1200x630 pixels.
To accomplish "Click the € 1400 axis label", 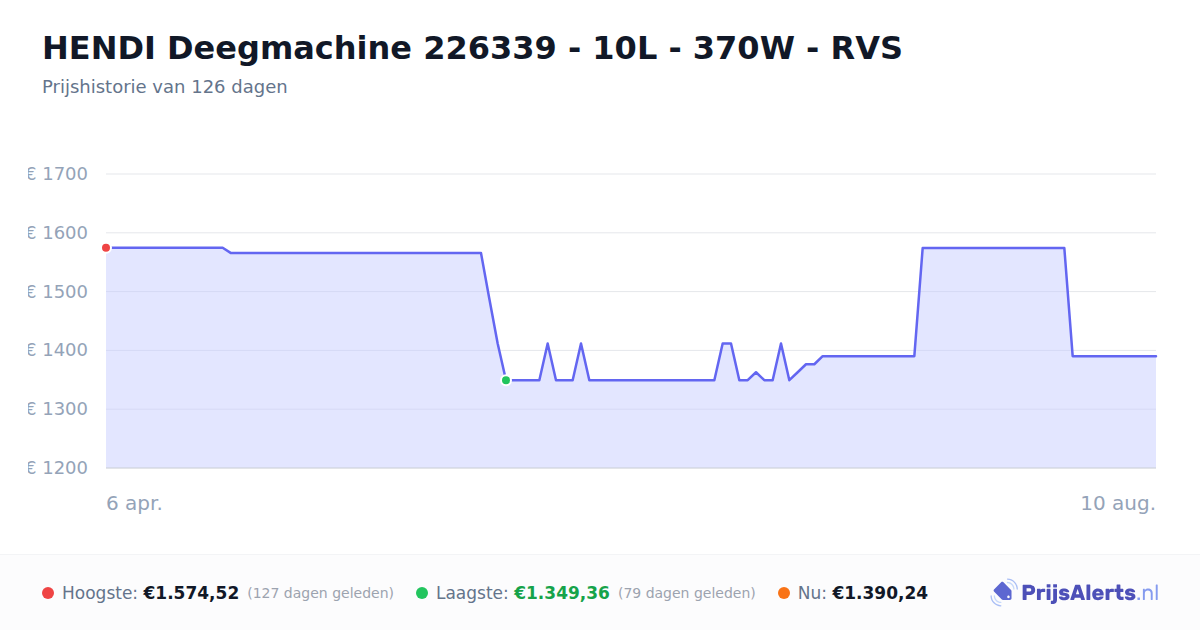I will coord(57,350).
